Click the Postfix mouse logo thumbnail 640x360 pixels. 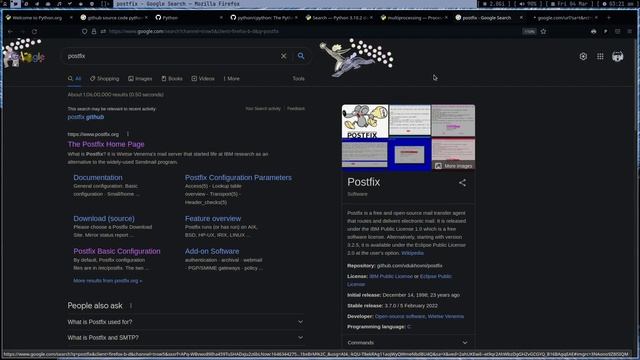365,121
